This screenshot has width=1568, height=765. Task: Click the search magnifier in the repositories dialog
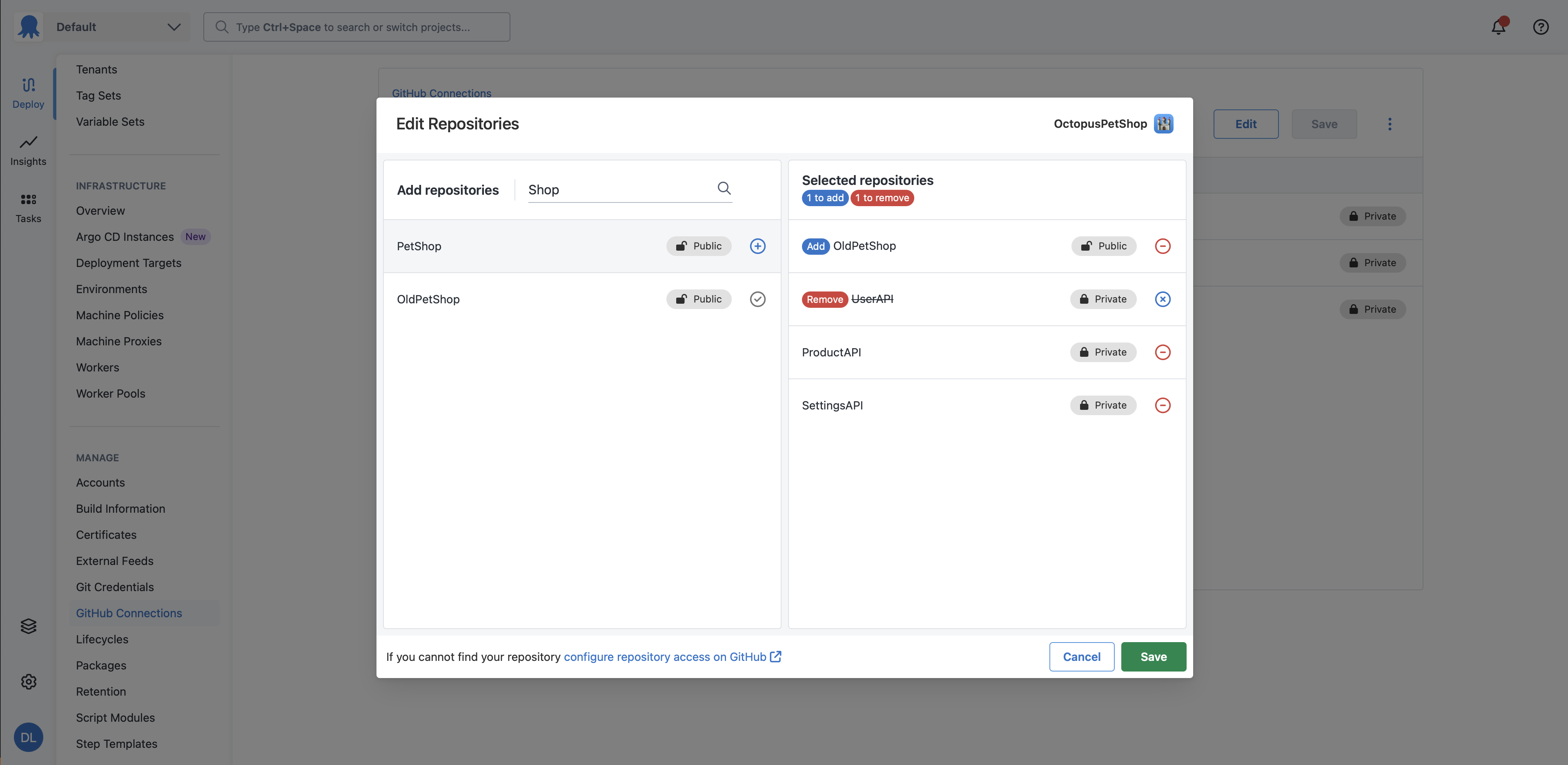pyautogui.click(x=724, y=189)
